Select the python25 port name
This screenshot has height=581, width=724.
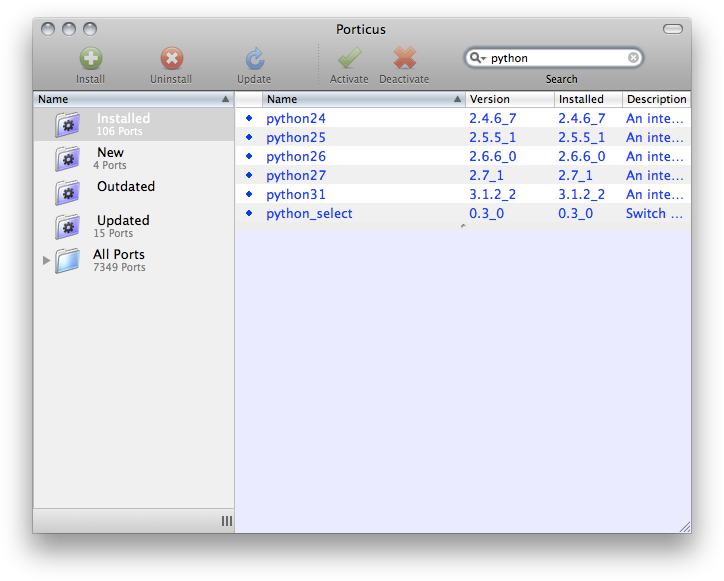296,138
